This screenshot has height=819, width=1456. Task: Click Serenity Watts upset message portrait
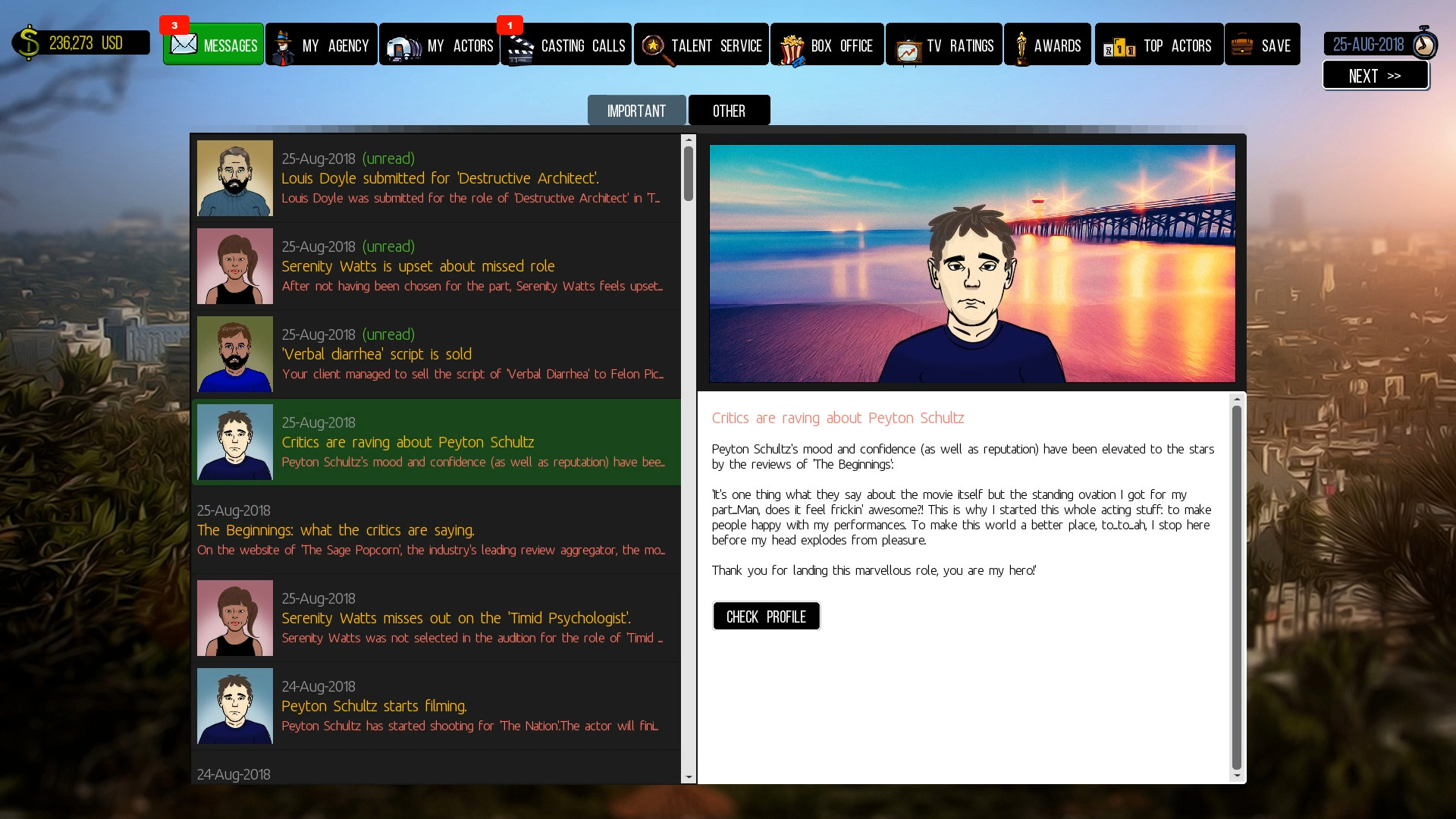point(235,266)
